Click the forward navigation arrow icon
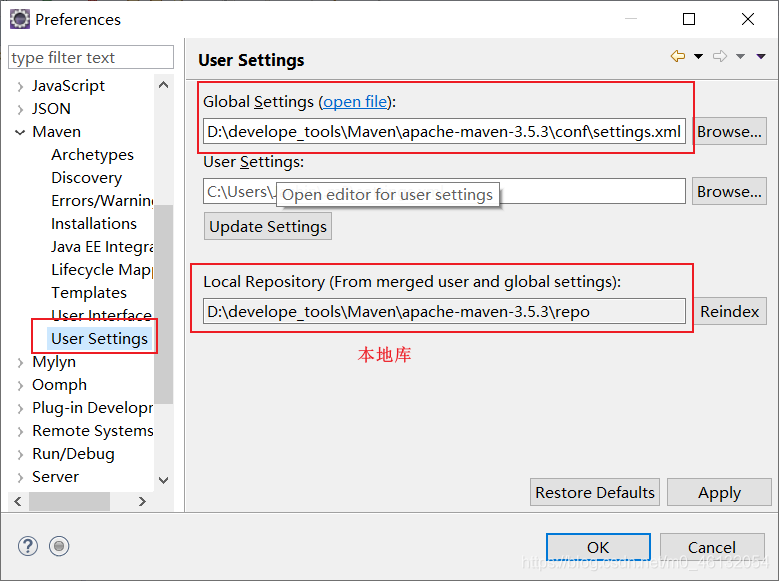The image size is (779, 581). [720, 56]
